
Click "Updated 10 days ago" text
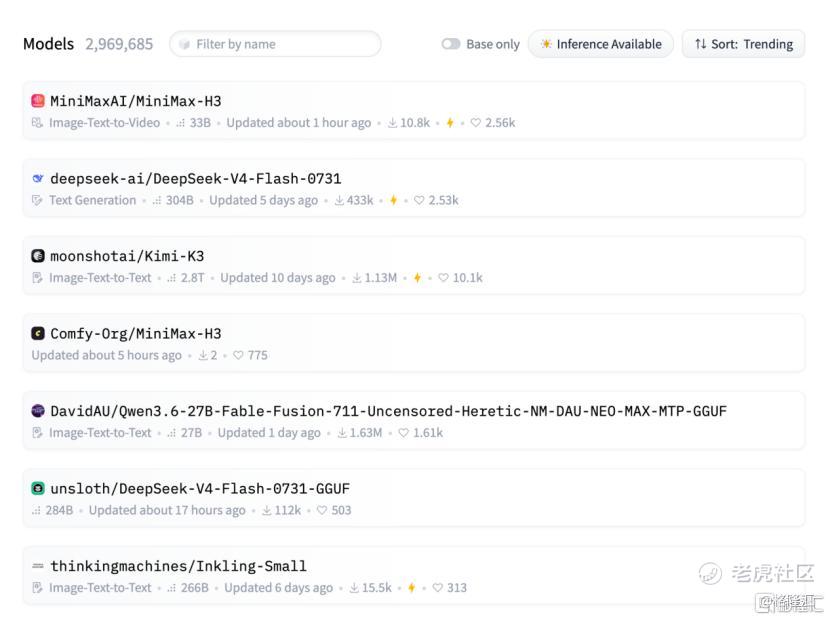277,278
